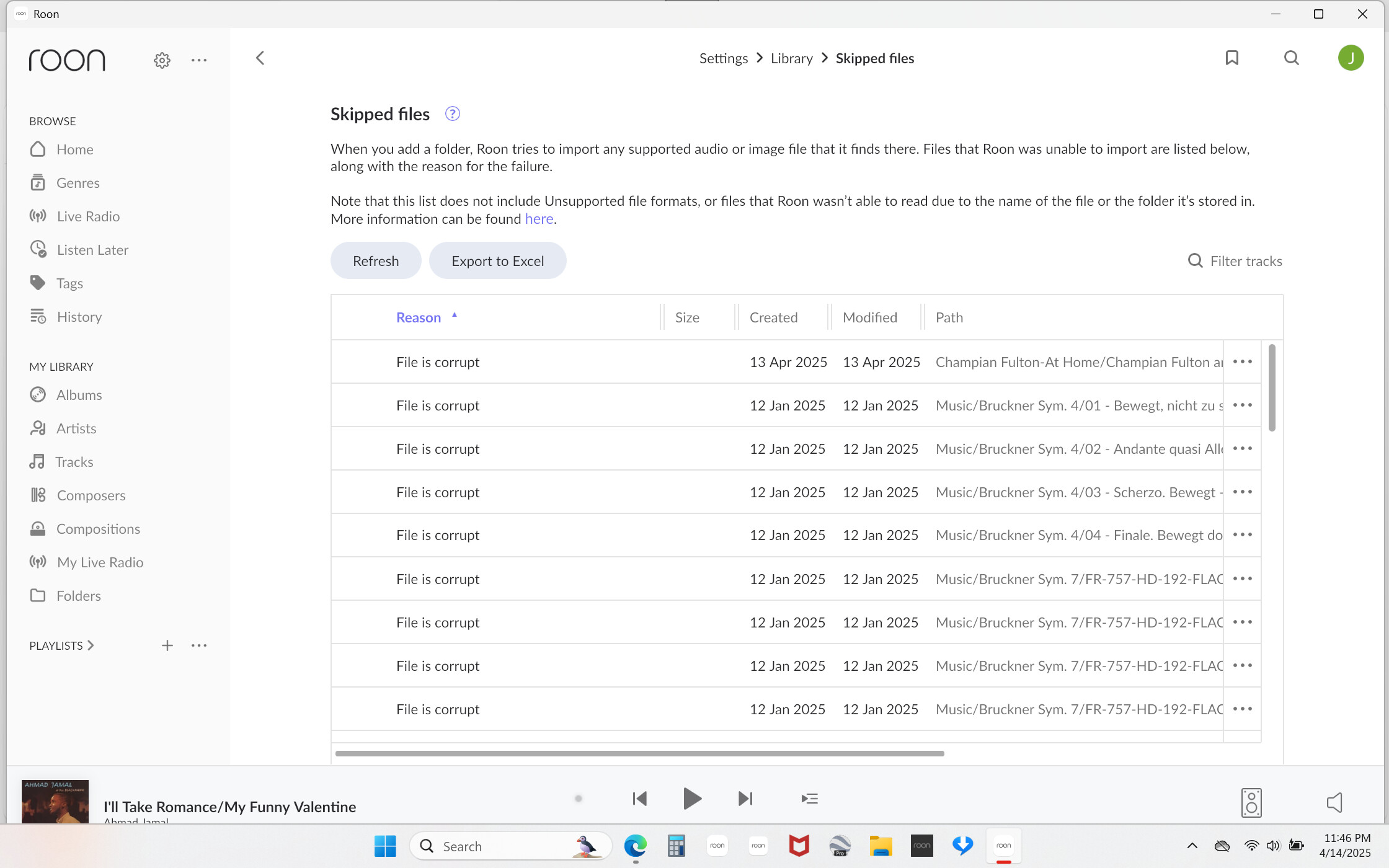This screenshot has width=1389, height=868.
Task: Click the Filter tracks field
Action: (x=1235, y=261)
